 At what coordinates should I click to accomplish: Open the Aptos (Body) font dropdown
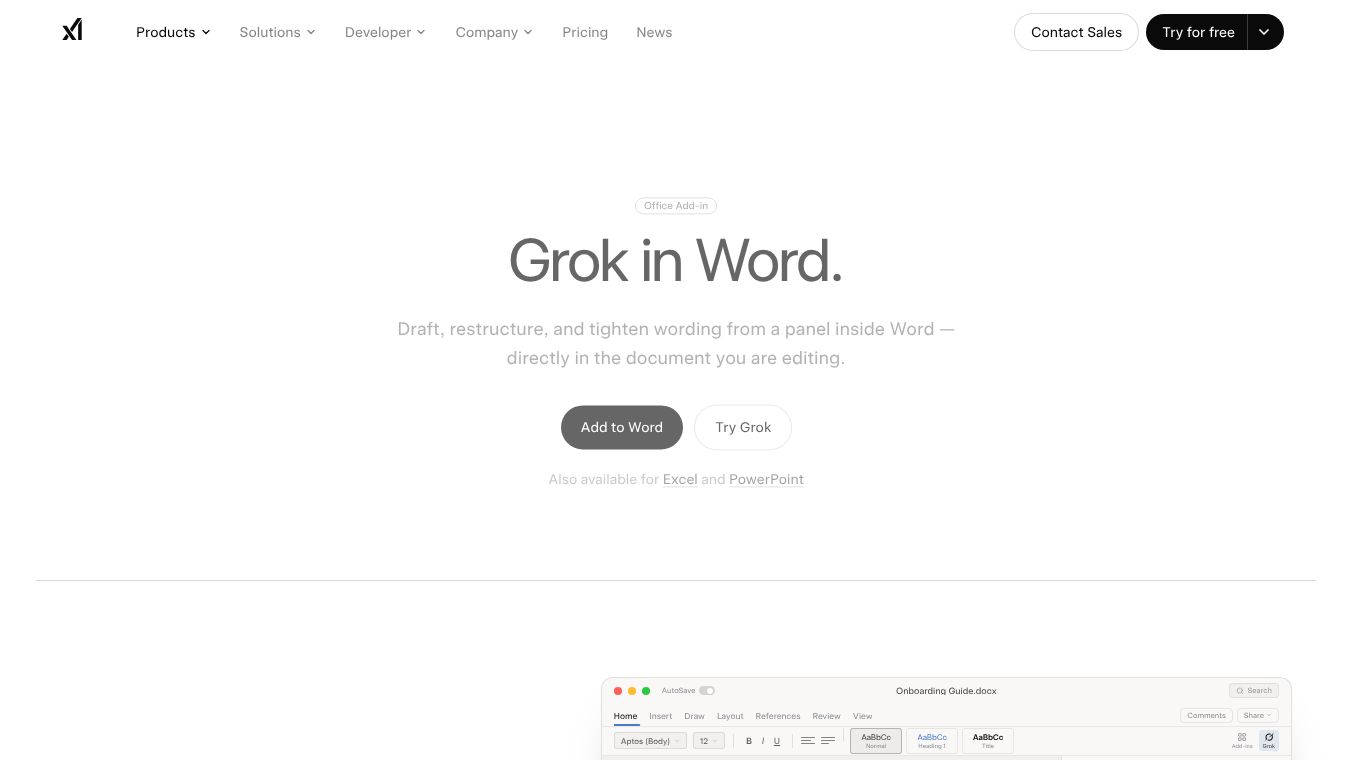pos(650,741)
